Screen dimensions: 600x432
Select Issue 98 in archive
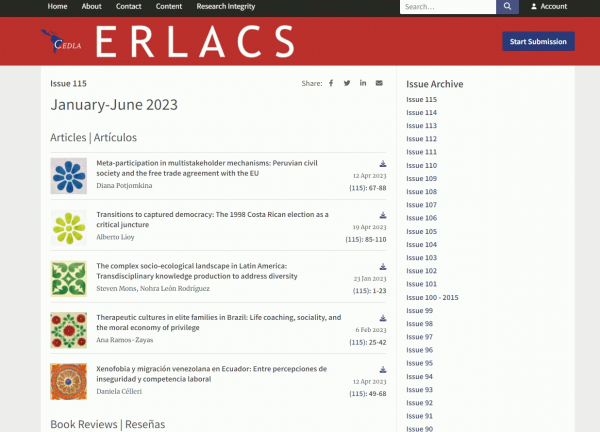click(419, 324)
